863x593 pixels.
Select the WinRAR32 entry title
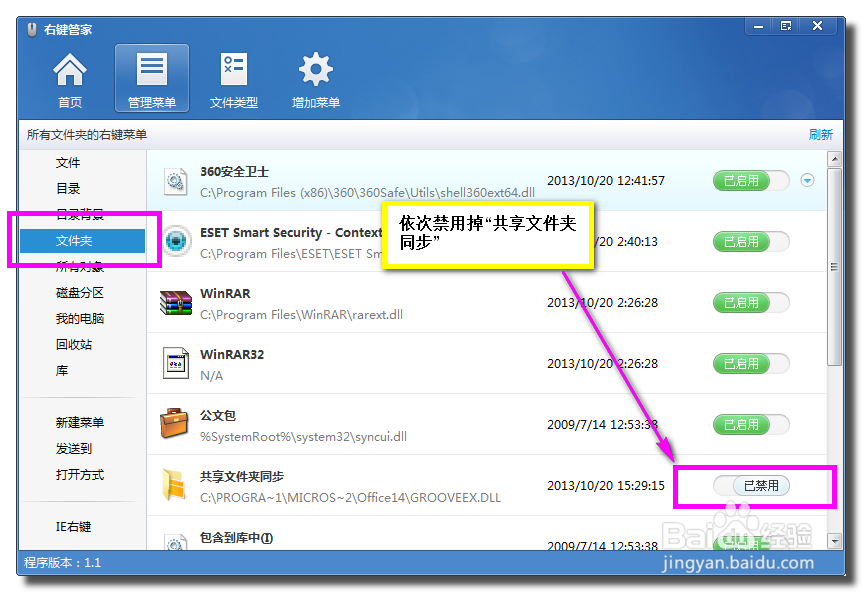[232, 354]
